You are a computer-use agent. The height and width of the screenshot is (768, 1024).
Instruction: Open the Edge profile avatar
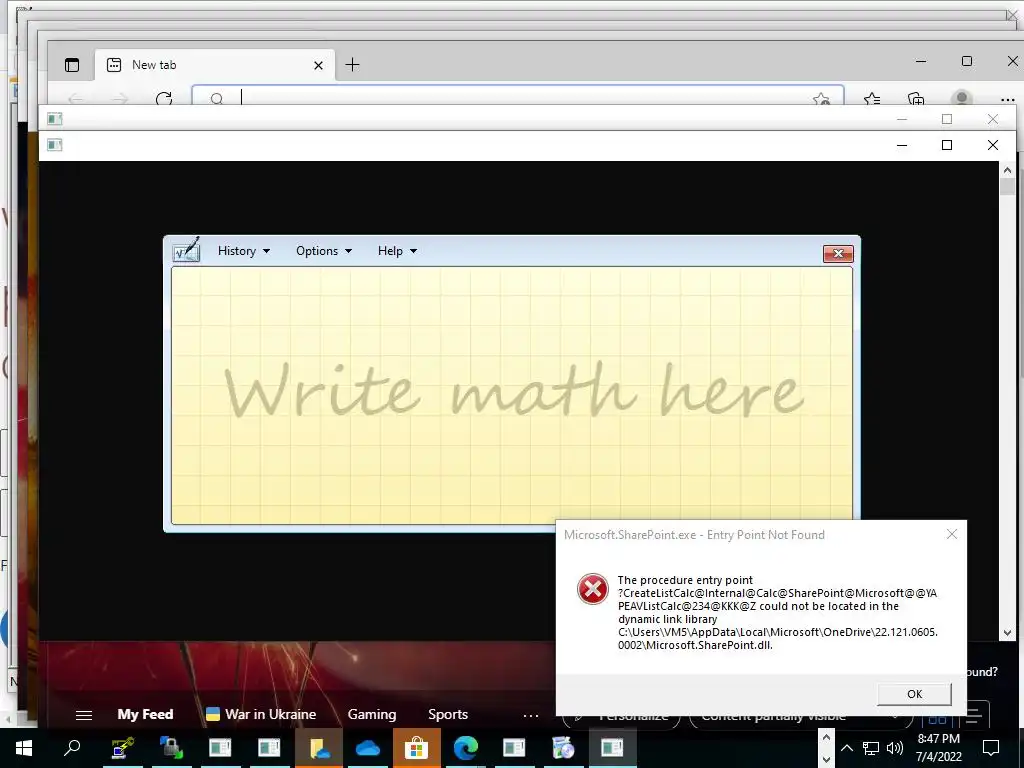pos(961,99)
